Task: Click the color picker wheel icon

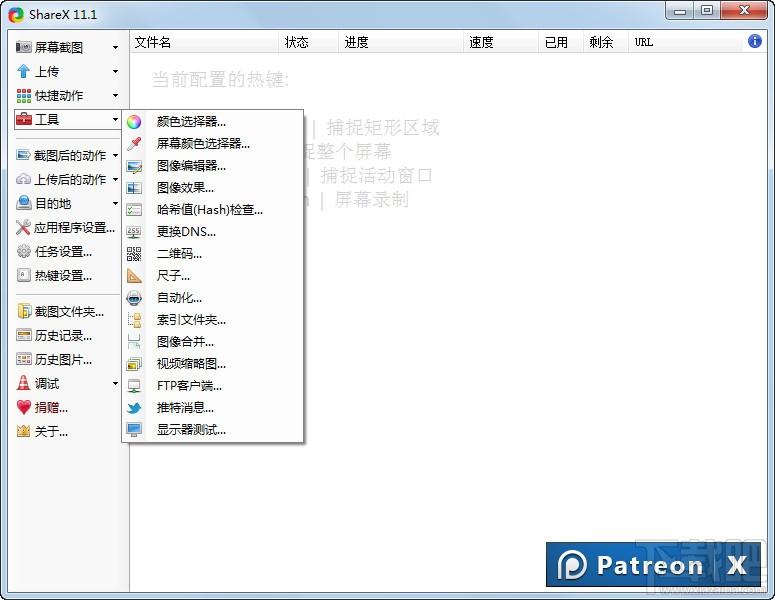Action: pos(134,122)
